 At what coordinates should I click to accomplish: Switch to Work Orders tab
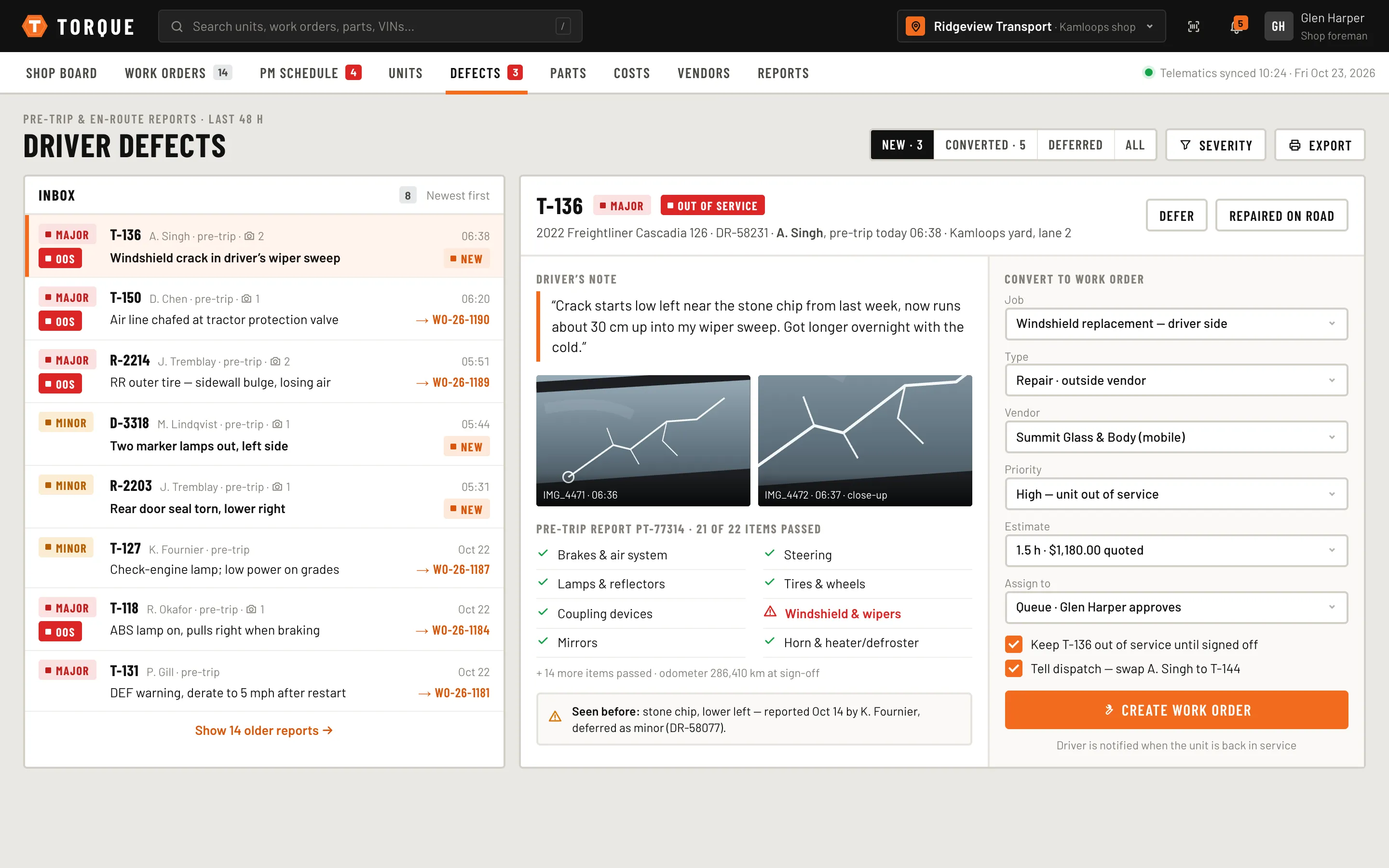click(178, 73)
